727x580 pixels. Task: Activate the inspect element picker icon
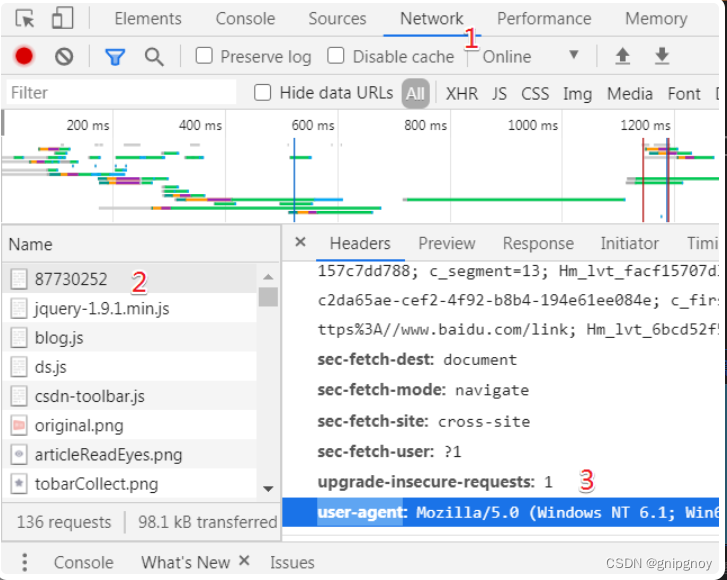coord(25,19)
